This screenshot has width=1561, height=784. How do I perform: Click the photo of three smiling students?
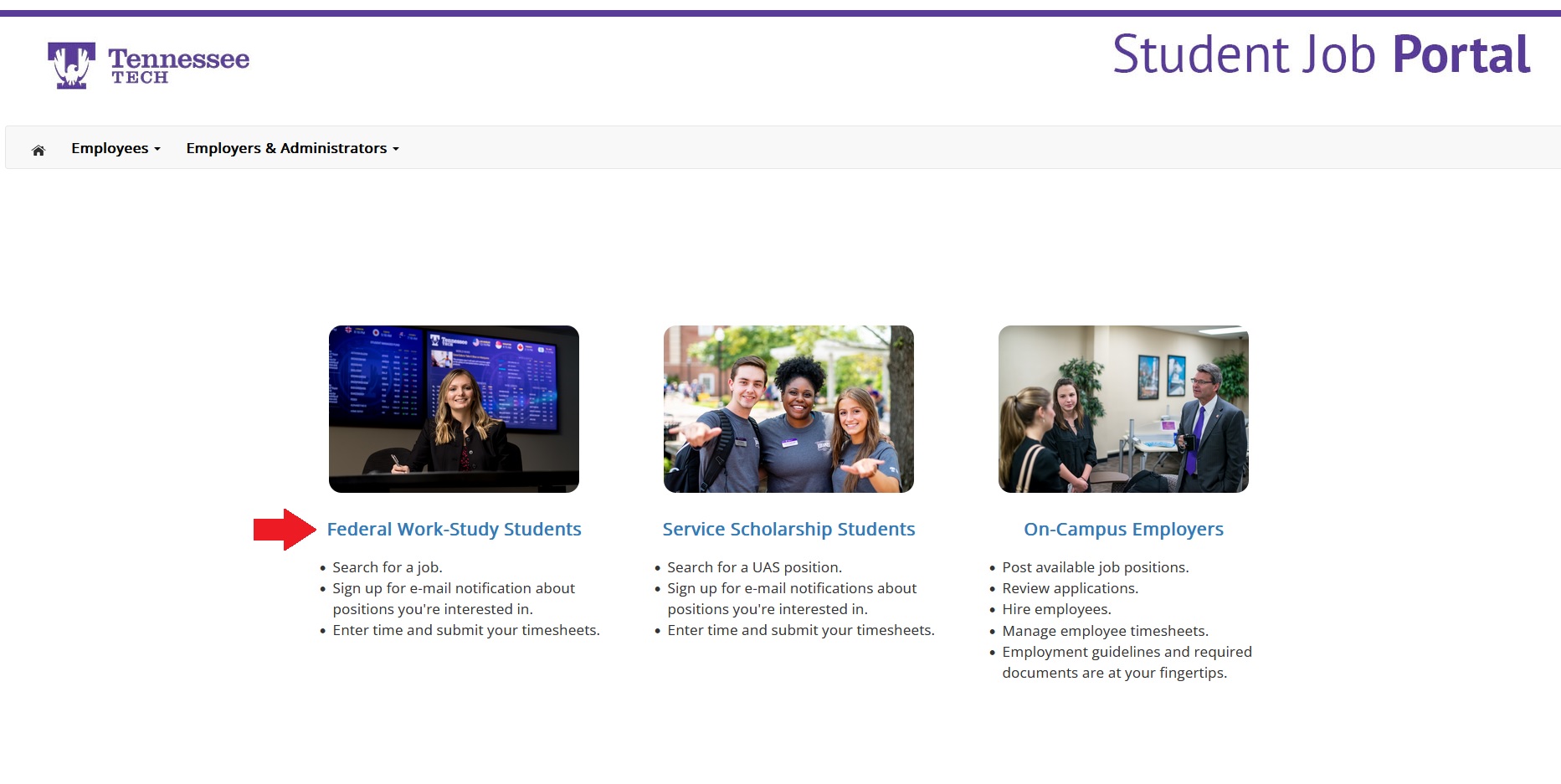pyautogui.click(x=788, y=408)
